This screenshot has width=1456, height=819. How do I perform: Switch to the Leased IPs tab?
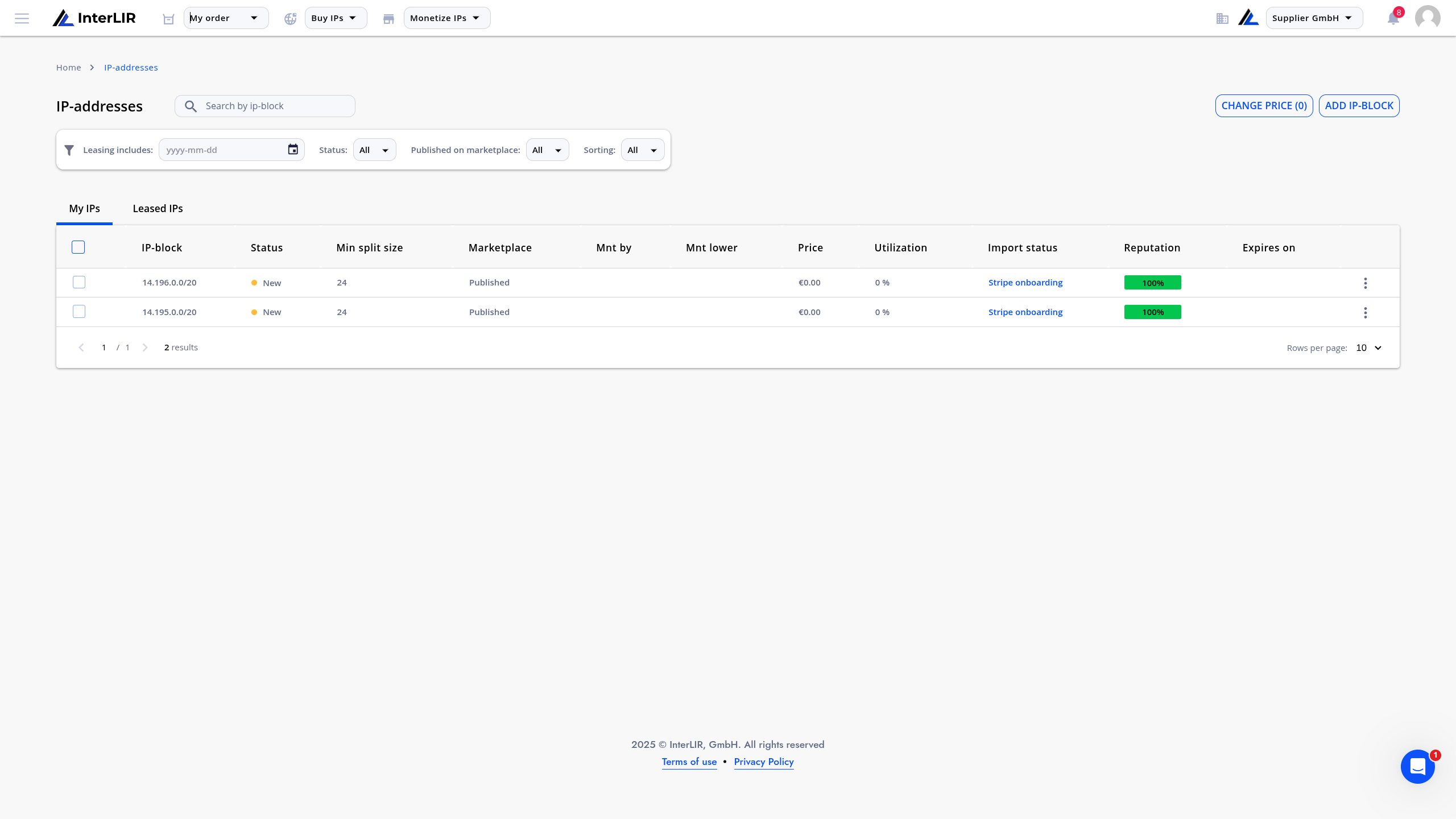click(158, 209)
